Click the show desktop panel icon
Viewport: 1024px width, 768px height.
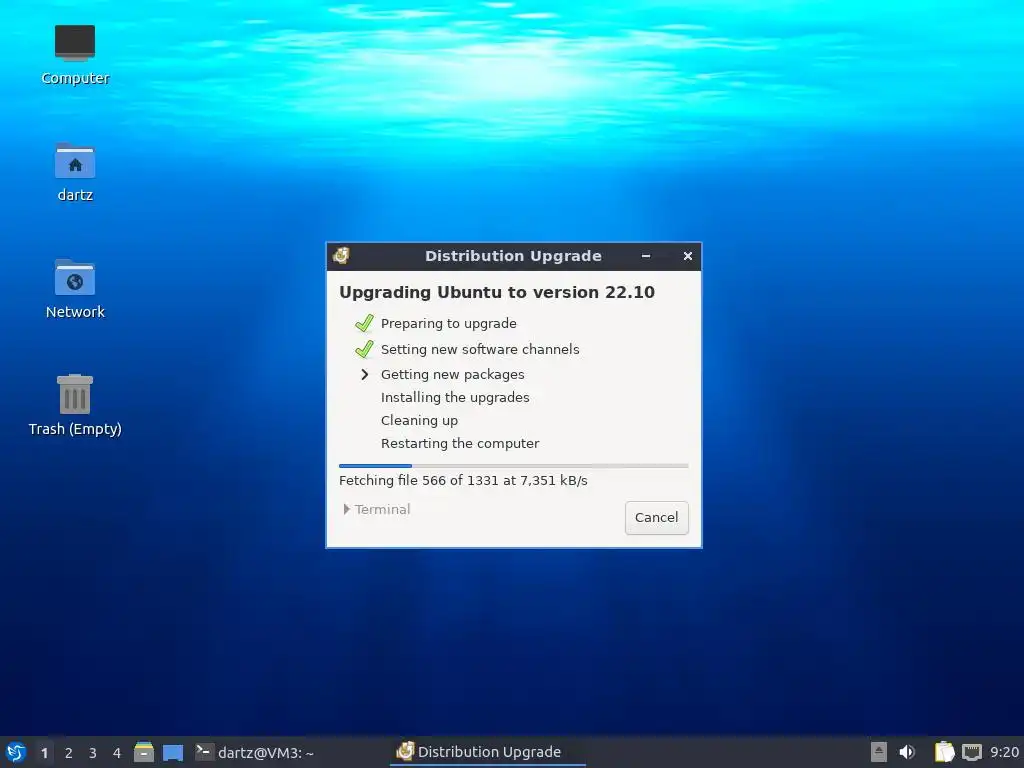173,753
